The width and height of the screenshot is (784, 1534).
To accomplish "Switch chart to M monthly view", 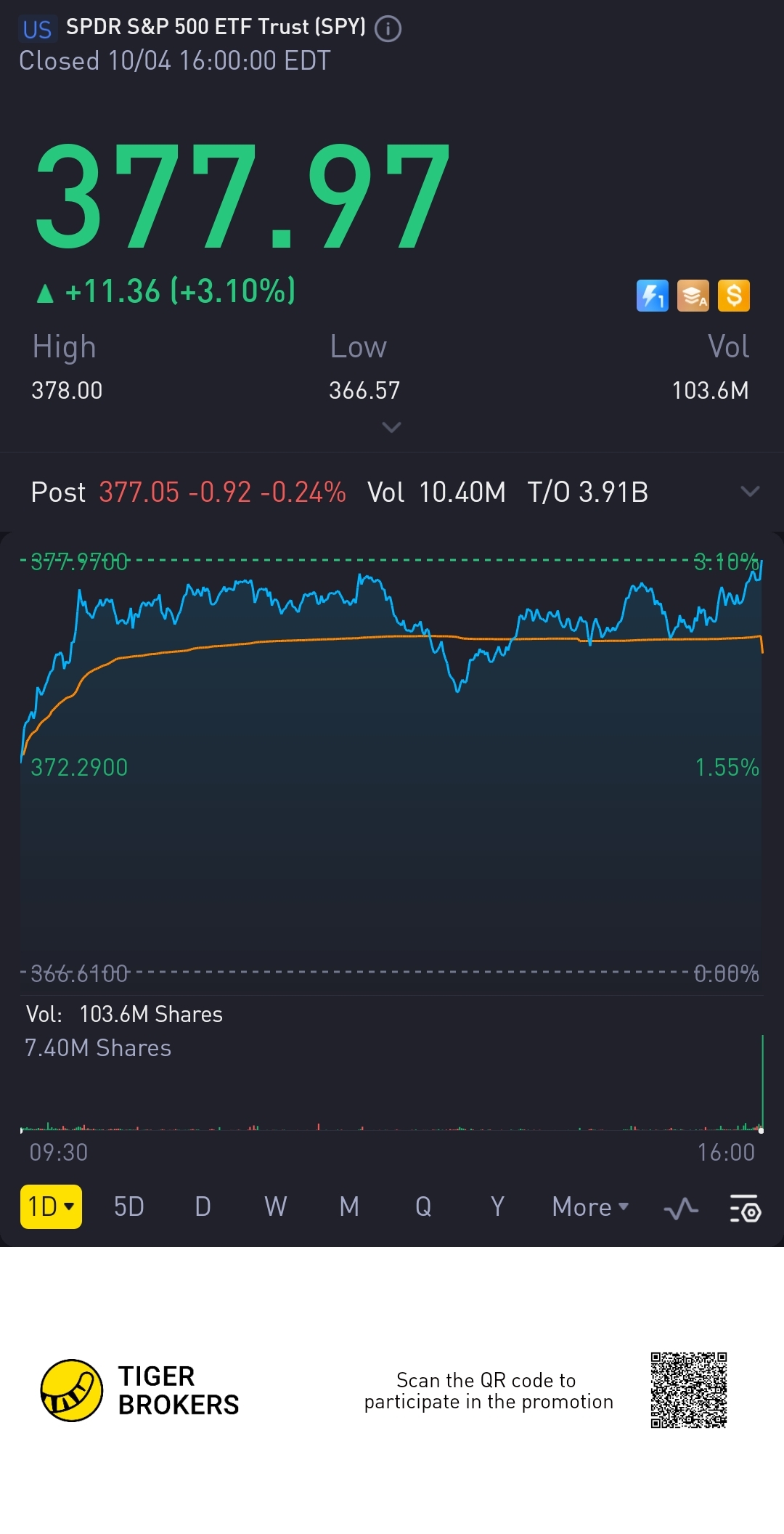I will [349, 1207].
